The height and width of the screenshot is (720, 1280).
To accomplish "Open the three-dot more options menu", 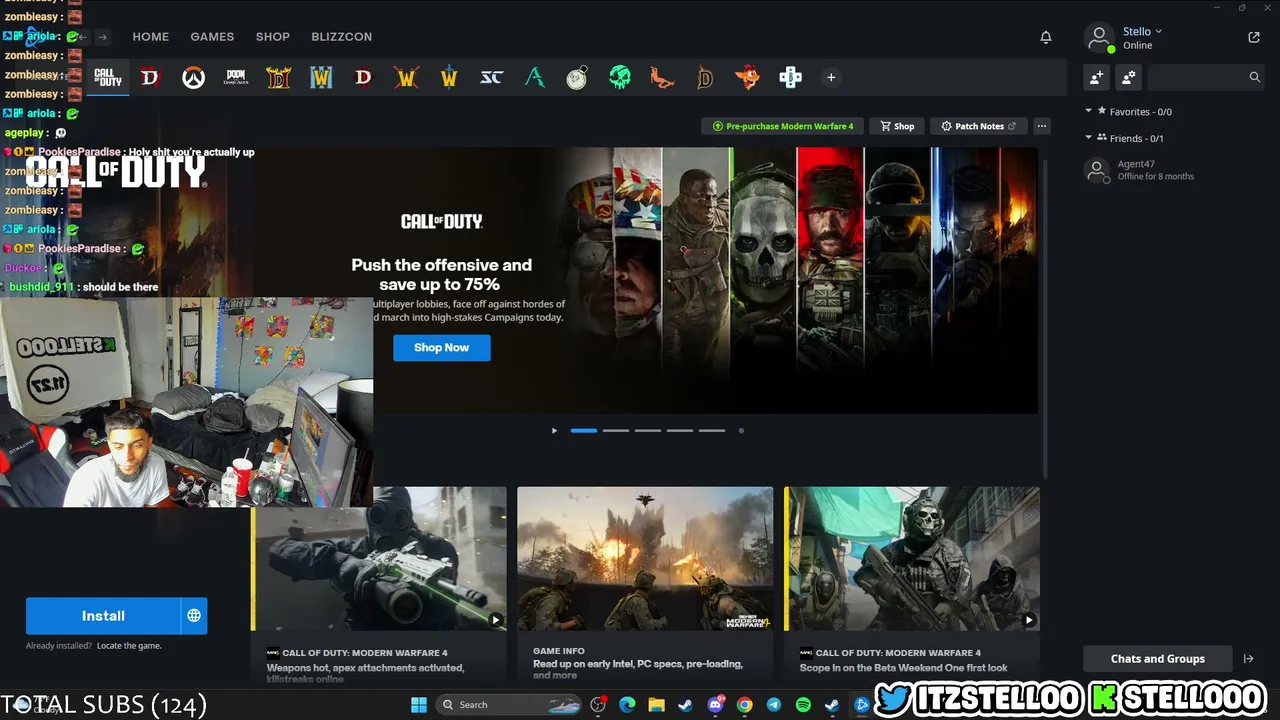I will (x=1042, y=126).
